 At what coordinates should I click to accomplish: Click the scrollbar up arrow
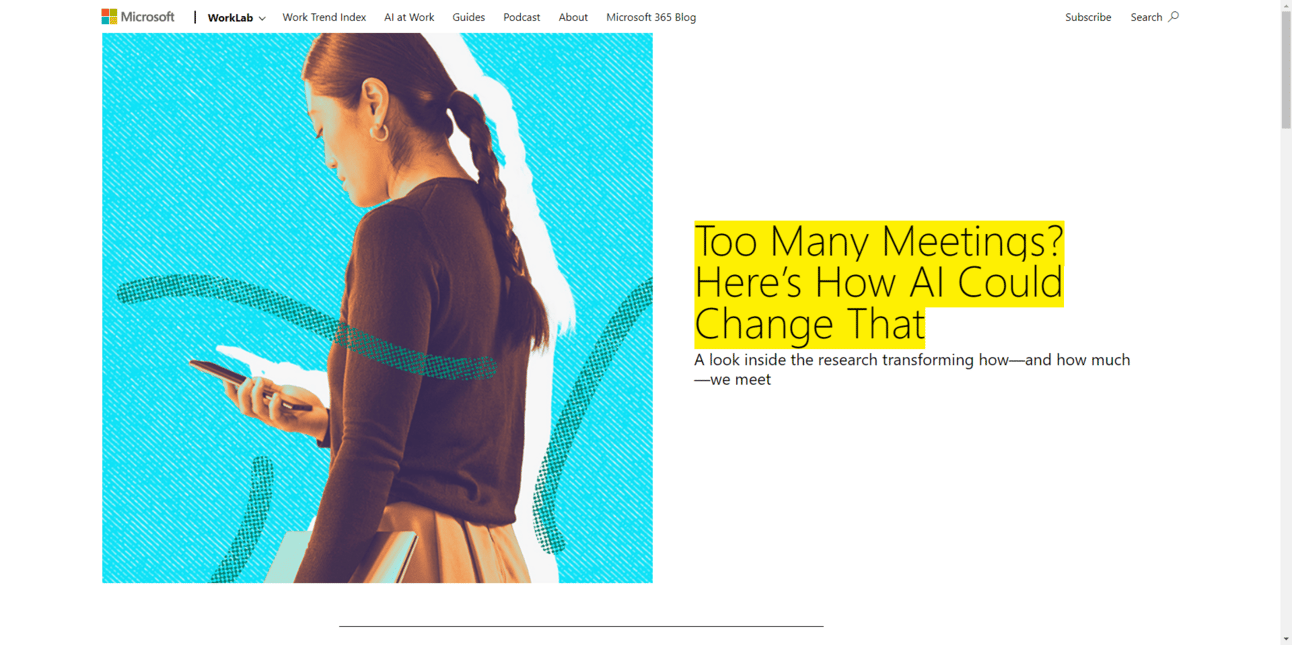(1286, 6)
